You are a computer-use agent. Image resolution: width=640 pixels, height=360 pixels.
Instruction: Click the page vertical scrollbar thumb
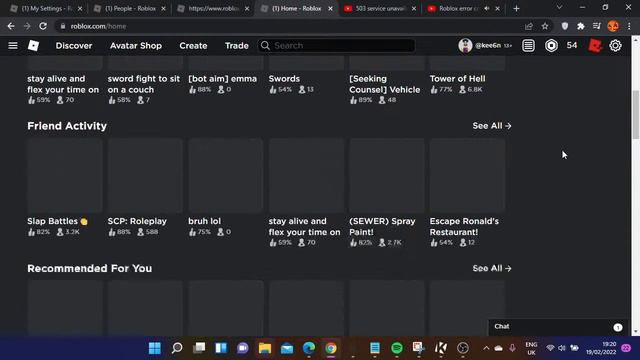click(636, 114)
